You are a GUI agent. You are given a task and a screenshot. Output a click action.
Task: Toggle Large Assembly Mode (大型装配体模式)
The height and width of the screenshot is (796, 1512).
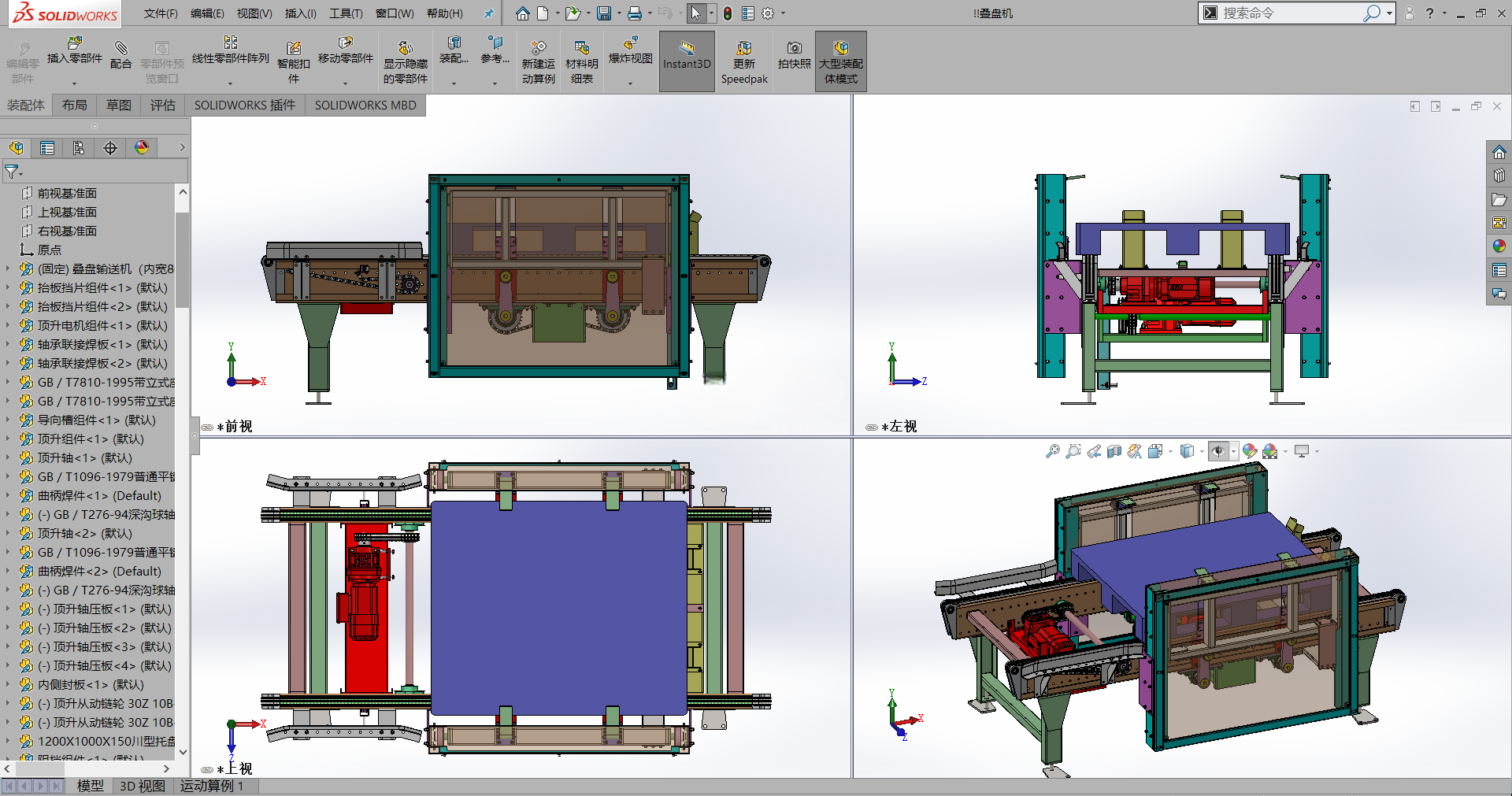click(841, 61)
